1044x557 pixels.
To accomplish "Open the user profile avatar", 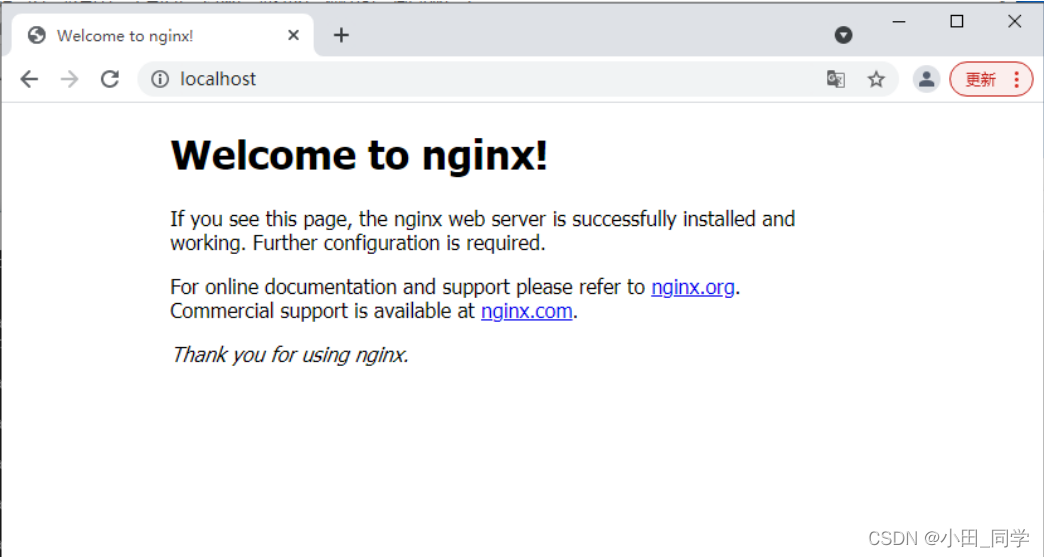I will pyautogui.click(x=926, y=79).
